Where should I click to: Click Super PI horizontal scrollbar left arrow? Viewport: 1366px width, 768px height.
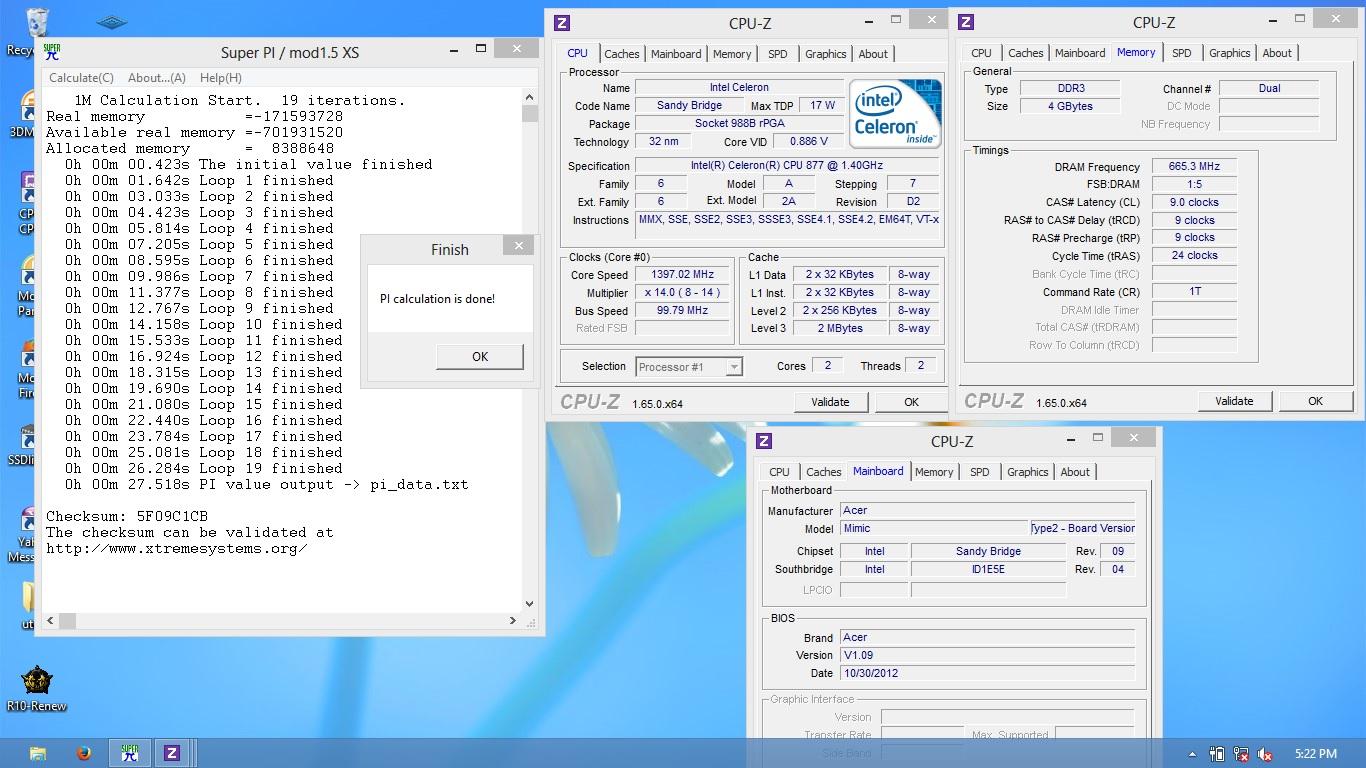(x=50, y=620)
